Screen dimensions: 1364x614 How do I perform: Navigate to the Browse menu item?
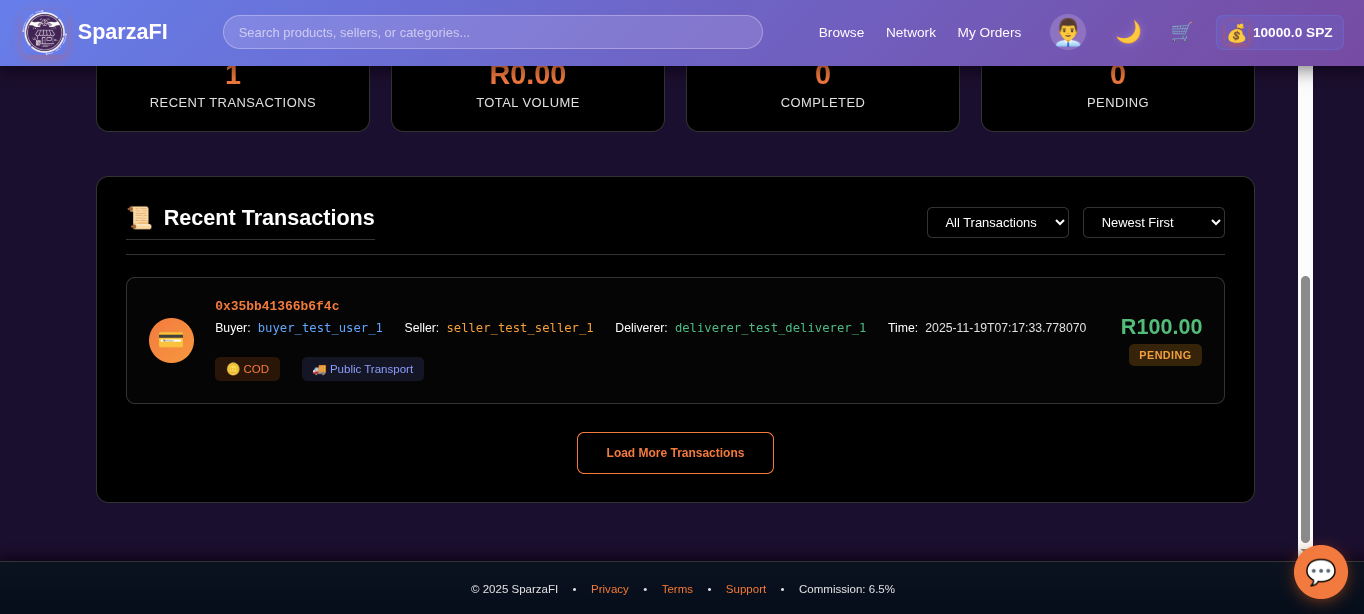tap(841, 32)
